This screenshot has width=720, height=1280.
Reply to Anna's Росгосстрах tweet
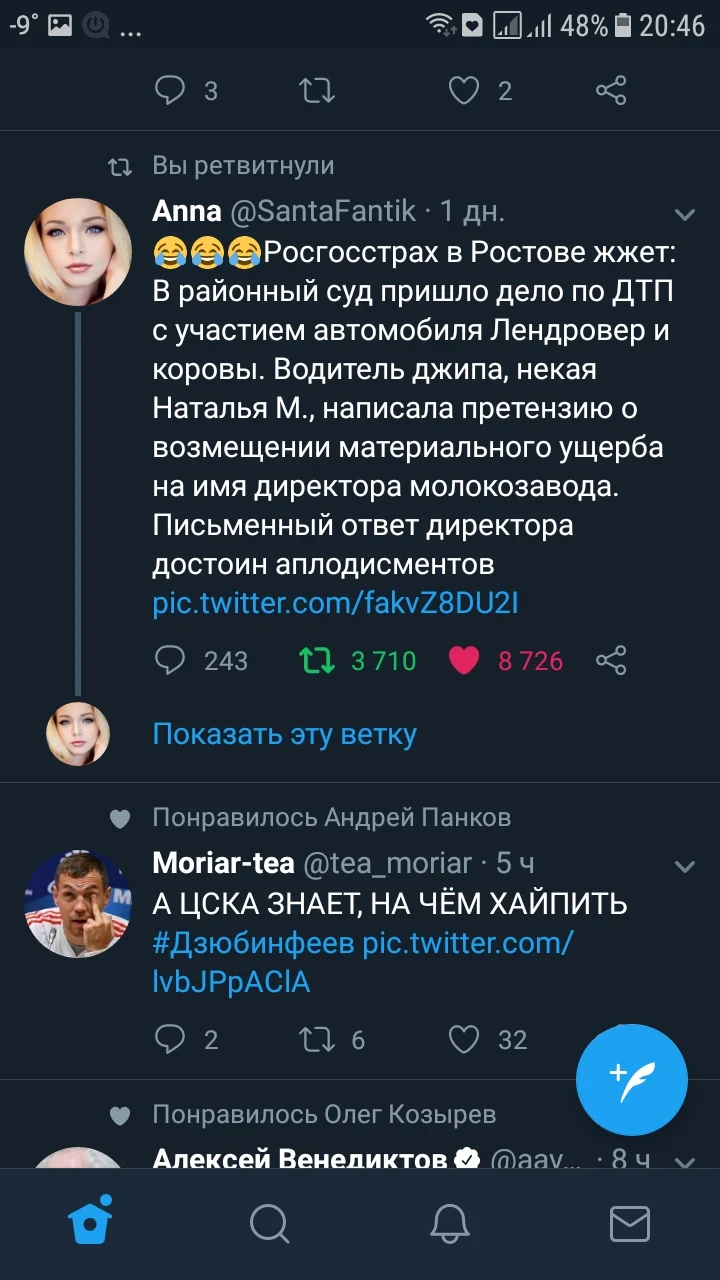click(x=172, y=660)
